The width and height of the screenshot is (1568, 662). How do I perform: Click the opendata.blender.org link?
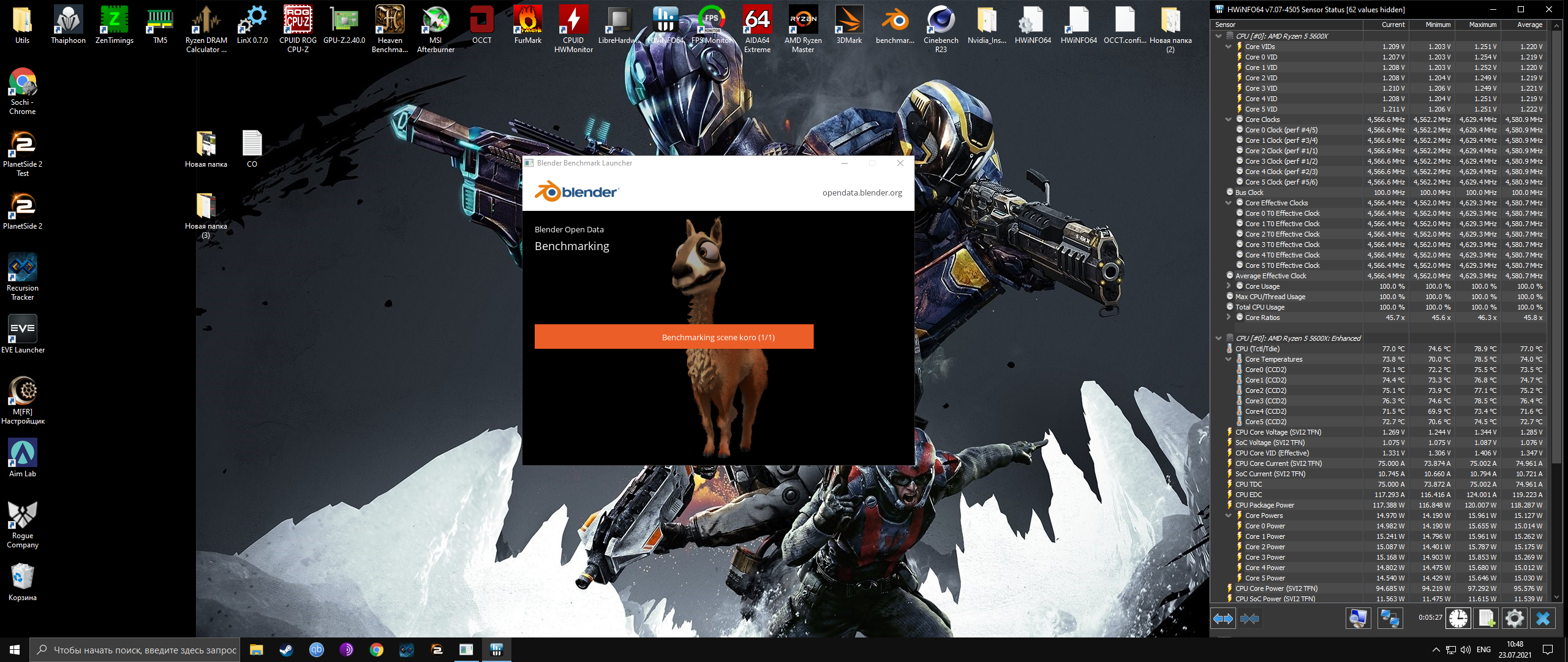point(862,192)
